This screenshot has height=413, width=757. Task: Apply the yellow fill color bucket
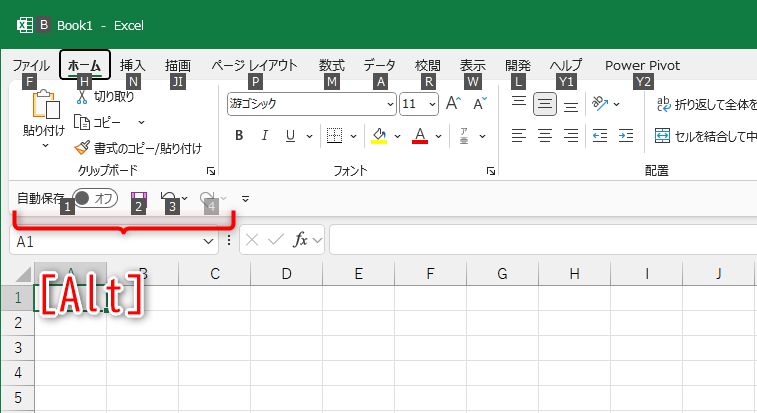point(379,136)
